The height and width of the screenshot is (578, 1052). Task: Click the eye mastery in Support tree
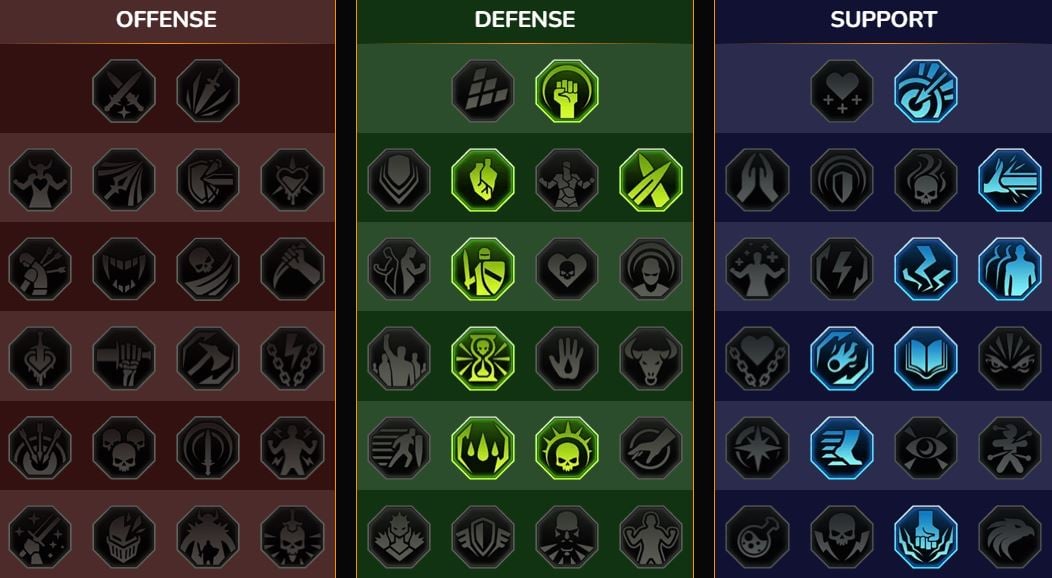pyautogui.click(x=926, y=447)
